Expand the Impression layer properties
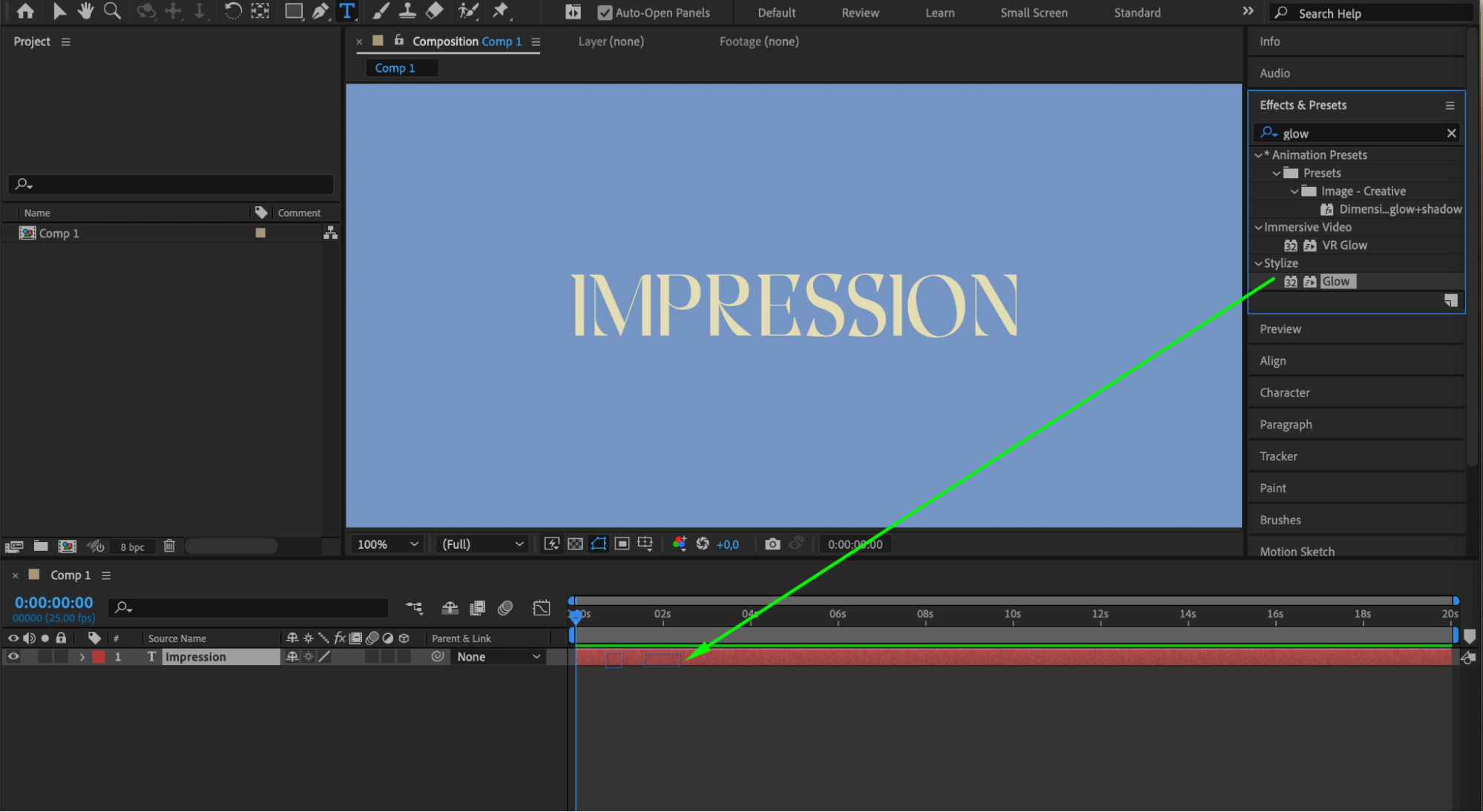The image size is (1483, 812). [82, 657]
